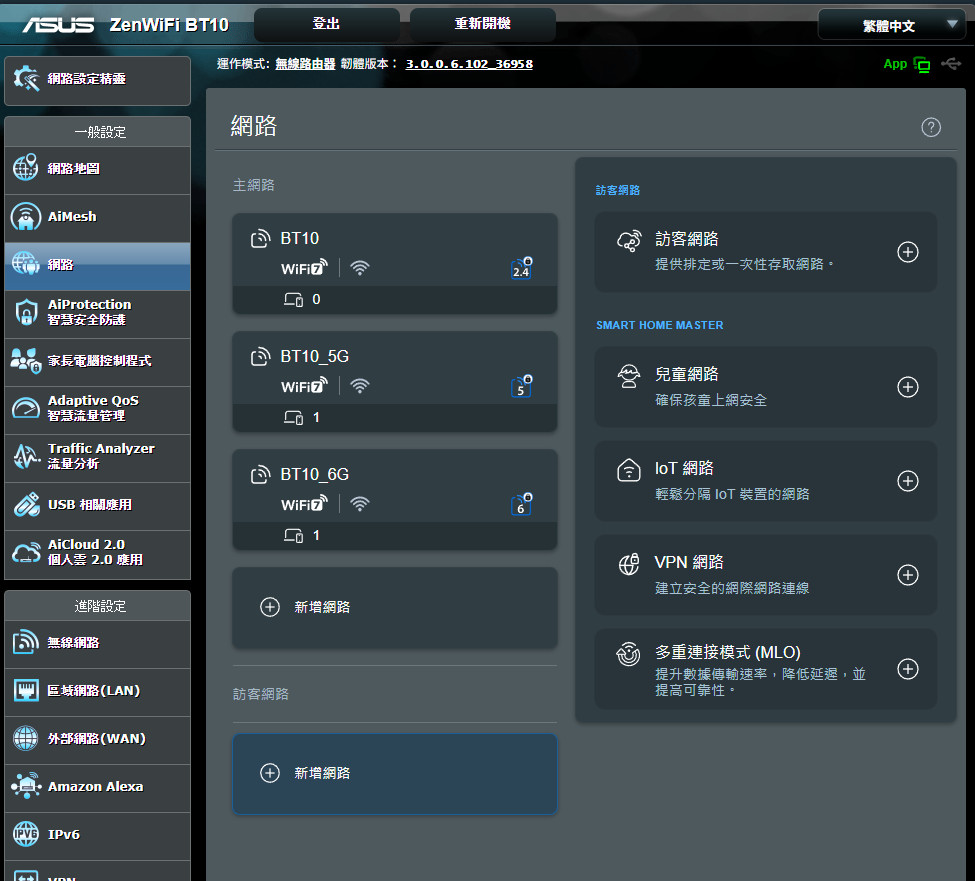
Task: Open the 外部網路(WAN) menu item
Action: [98, 739]
